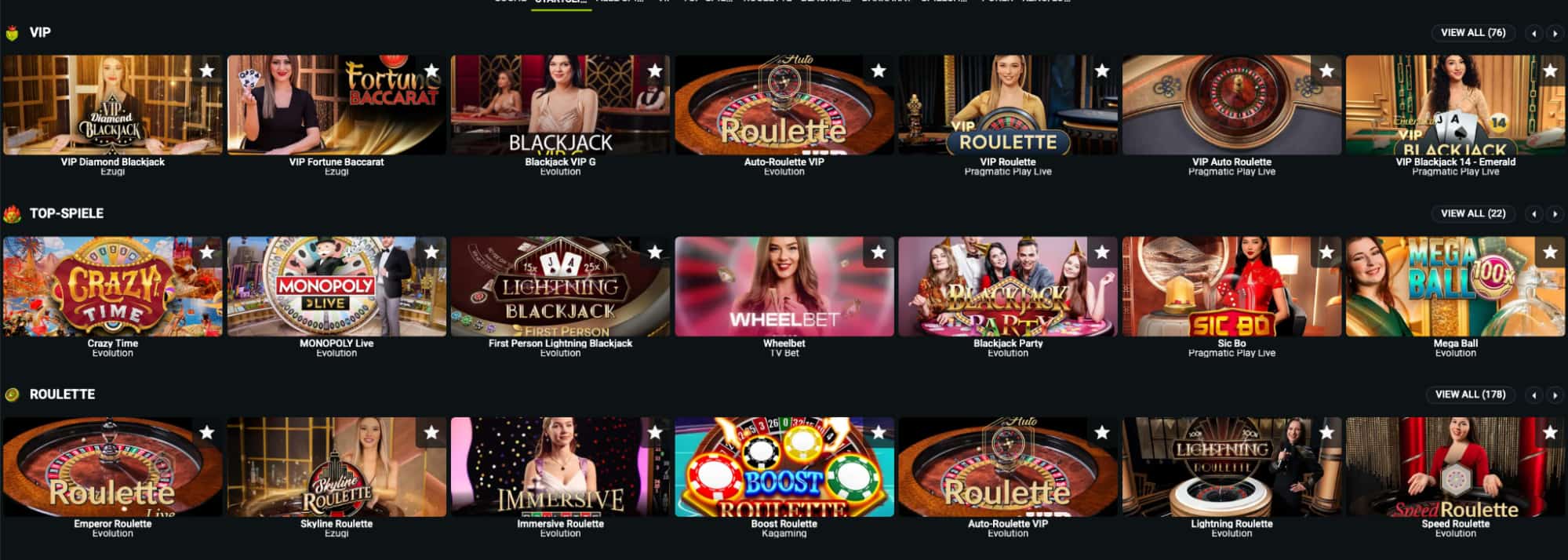This screenshot has width=1568, height=560.
Task: Open MONOPOLY Live game thumbnail
Action: (337, 286)
